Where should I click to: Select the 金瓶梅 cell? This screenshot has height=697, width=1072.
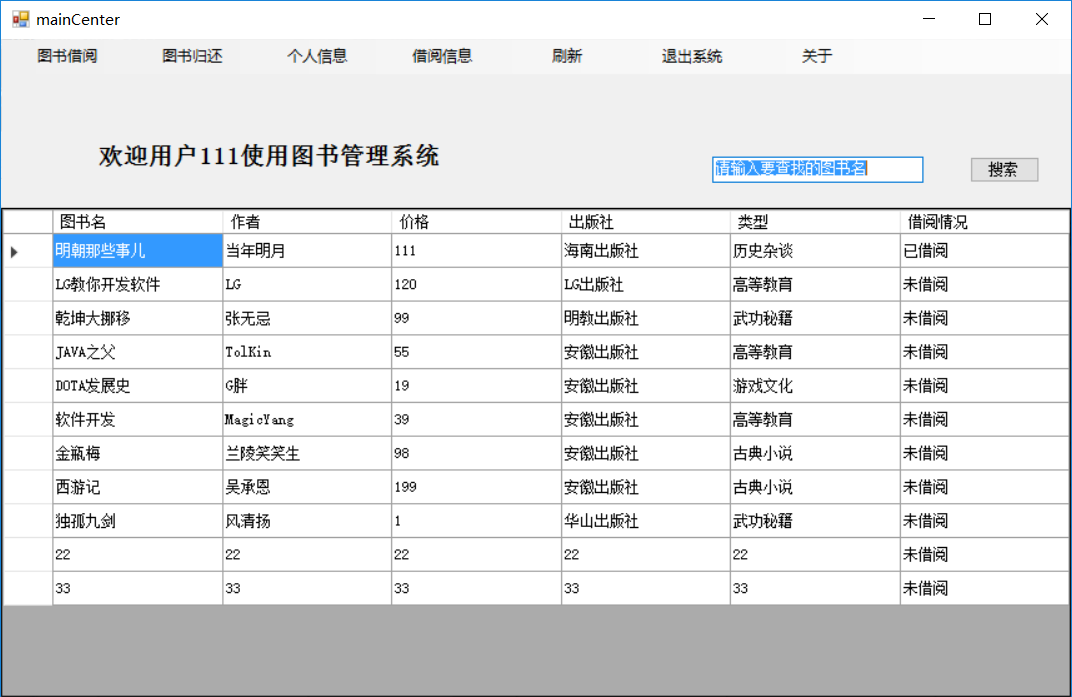(x=137, y=453)
